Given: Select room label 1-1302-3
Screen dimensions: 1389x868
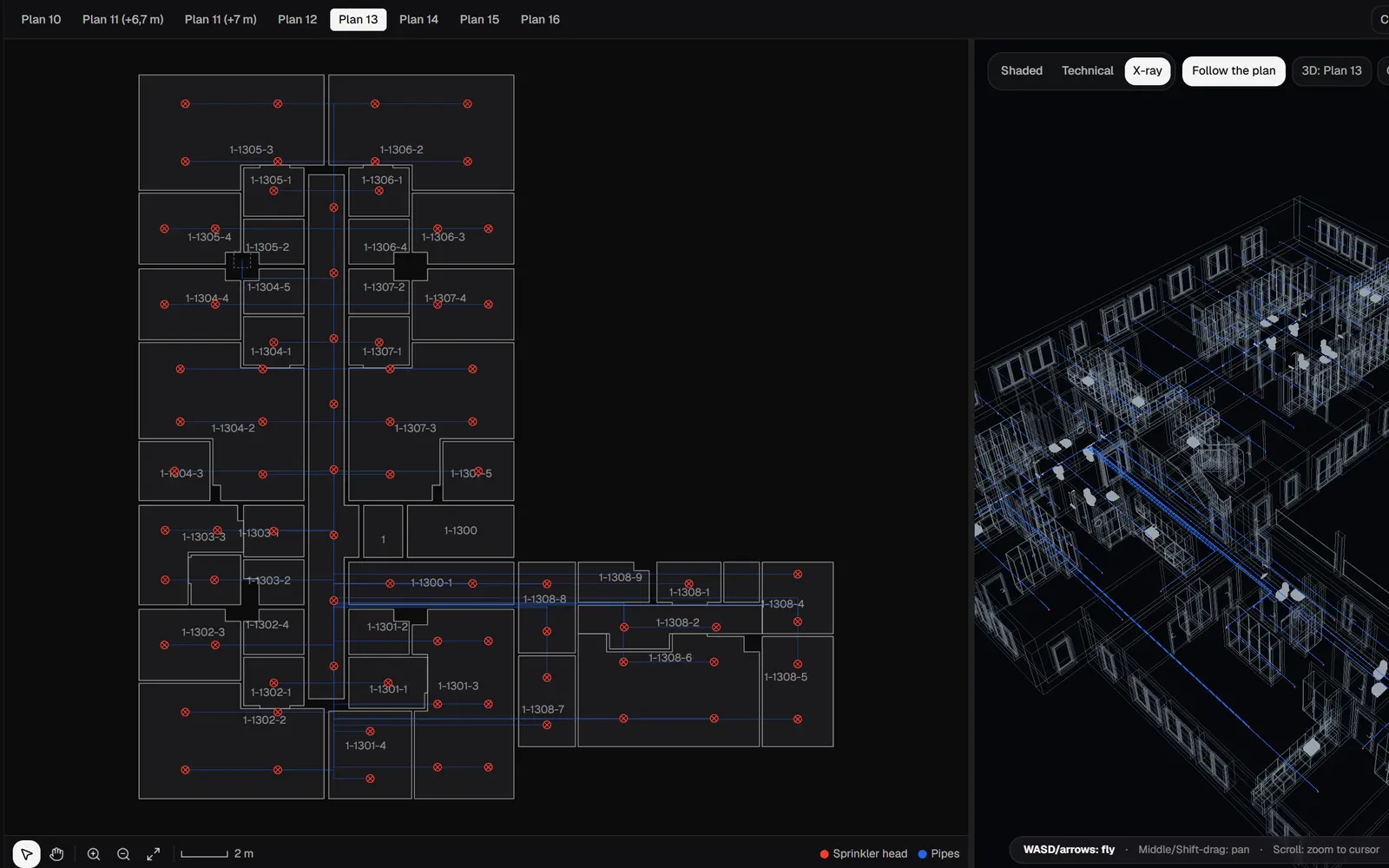Looking at the screenshot, I should 202,632.
